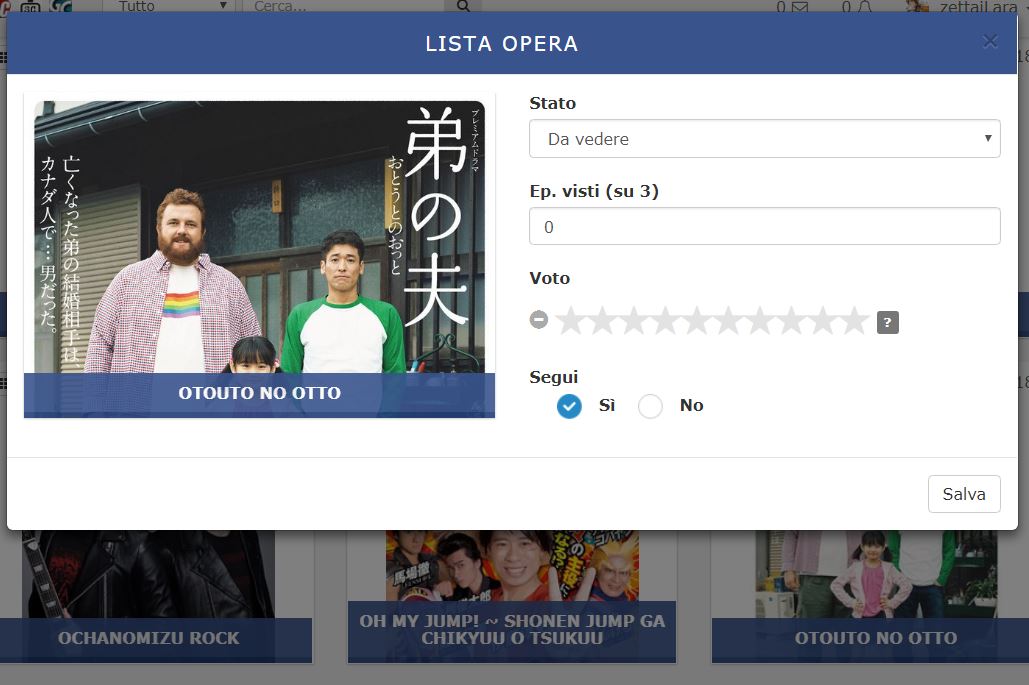The width and height of the screenshot is (1029, 685).
Task: Clear the rating with the minus icon
Action: [x=539, y=320]
